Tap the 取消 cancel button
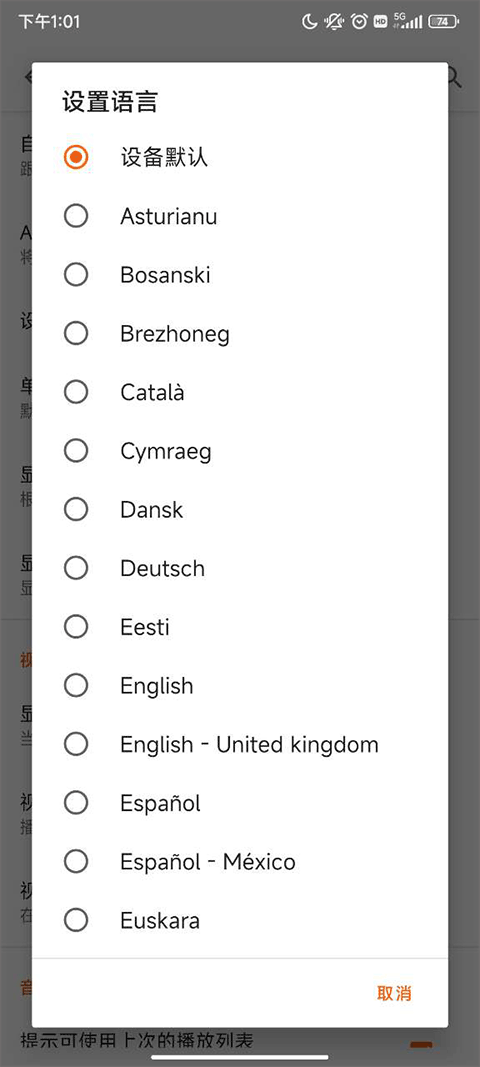 [x=394, y=993]
